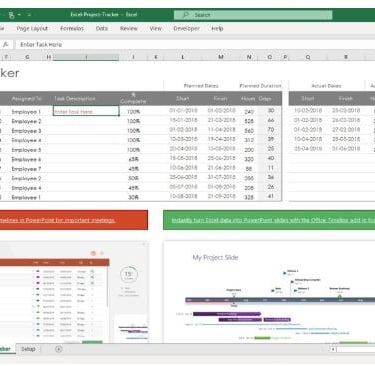This screenshot has height=366, width=375.
Task: Select the 240 hours cell
Action: (249, 112)
